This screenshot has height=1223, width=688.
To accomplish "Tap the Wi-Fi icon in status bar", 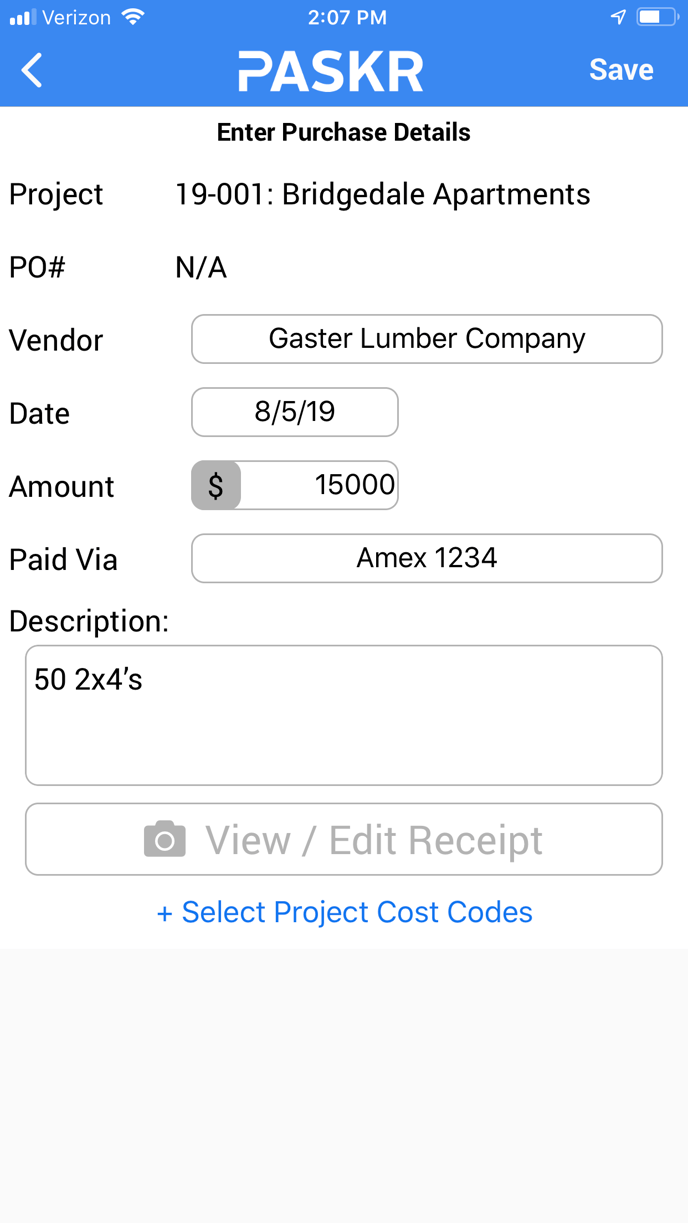I will click(x=132, y=17).
